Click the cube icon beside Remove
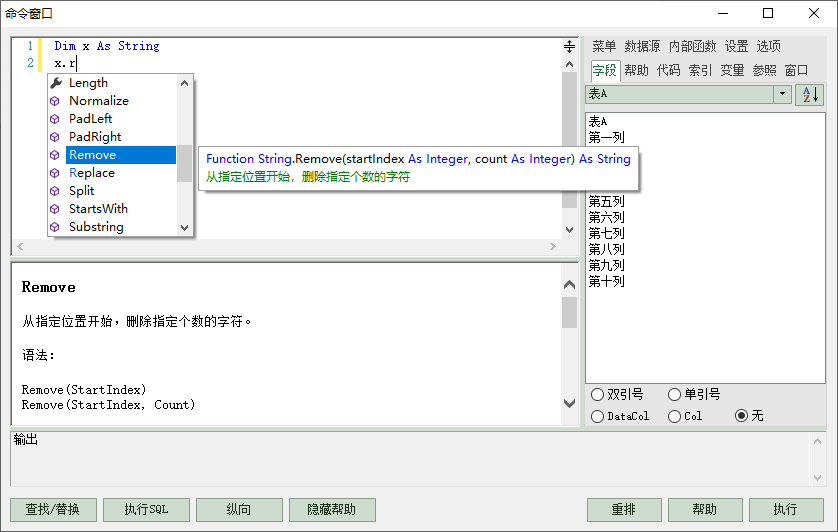 55,155
